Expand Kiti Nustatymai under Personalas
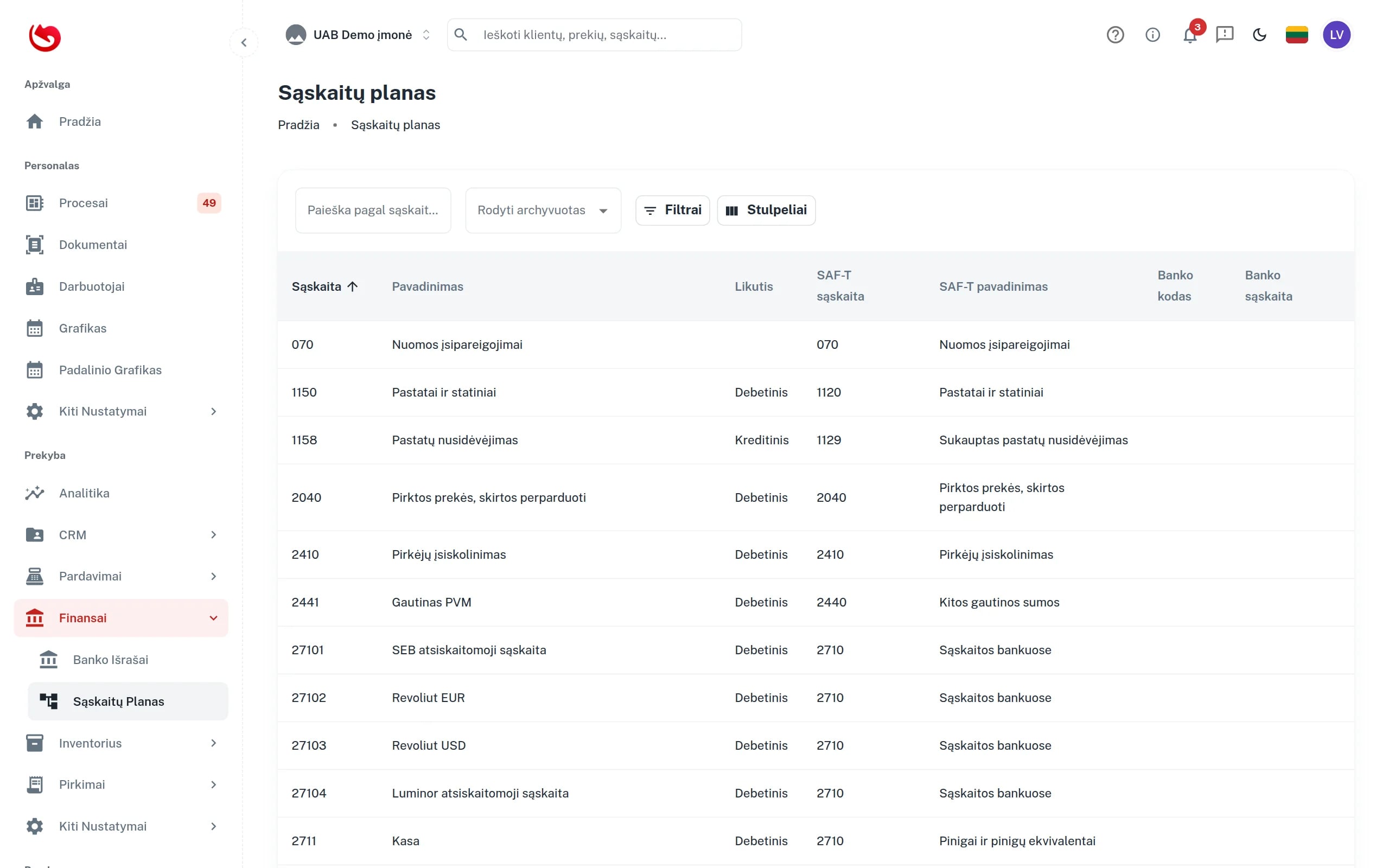Viewport: 1389px width, 868px height. [x=121, y=412]
